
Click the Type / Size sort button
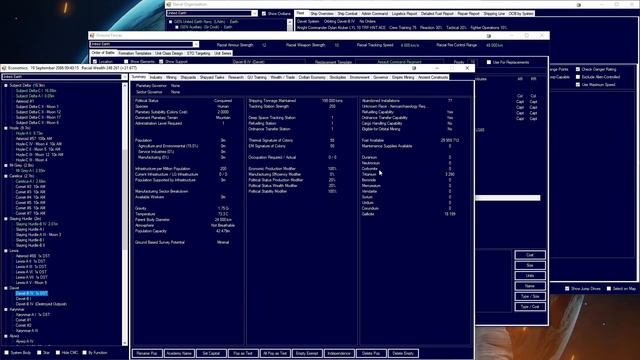530,296
